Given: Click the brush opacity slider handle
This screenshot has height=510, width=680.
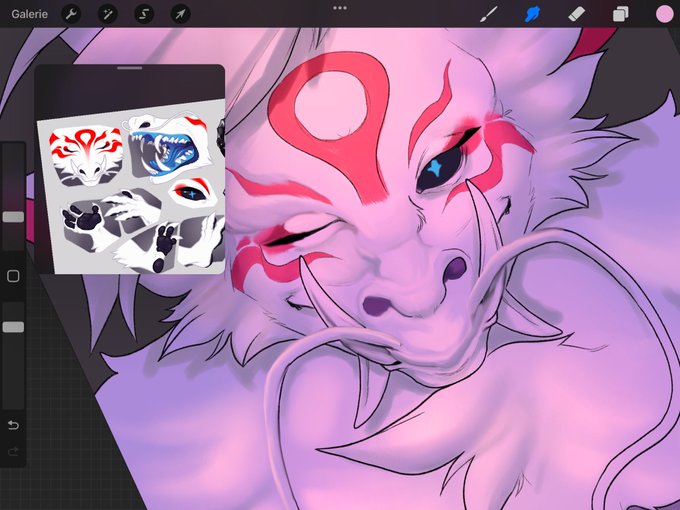Looking at the screenshot, I should [13, 327].
